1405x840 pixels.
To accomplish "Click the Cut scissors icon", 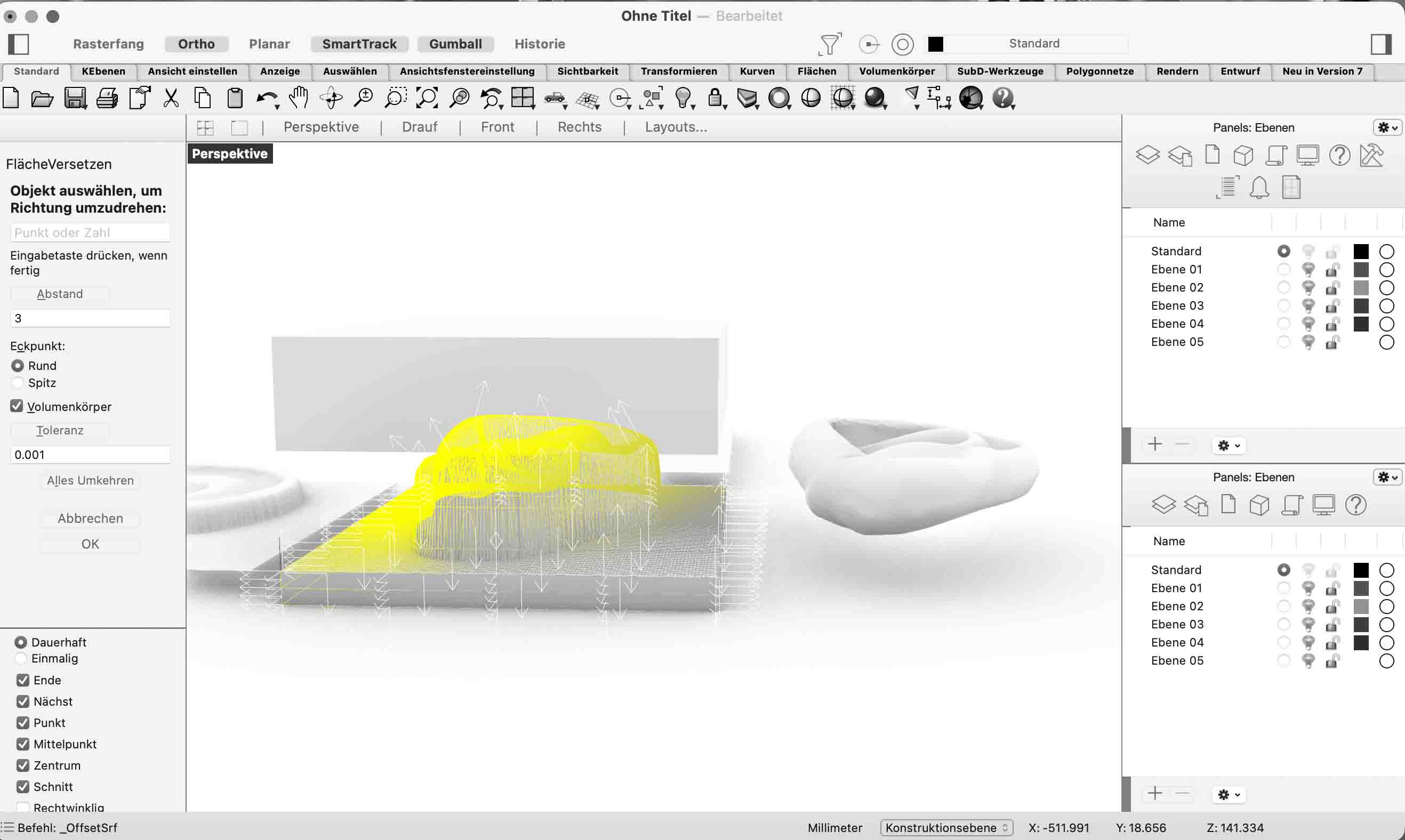I will pos(171,98).
